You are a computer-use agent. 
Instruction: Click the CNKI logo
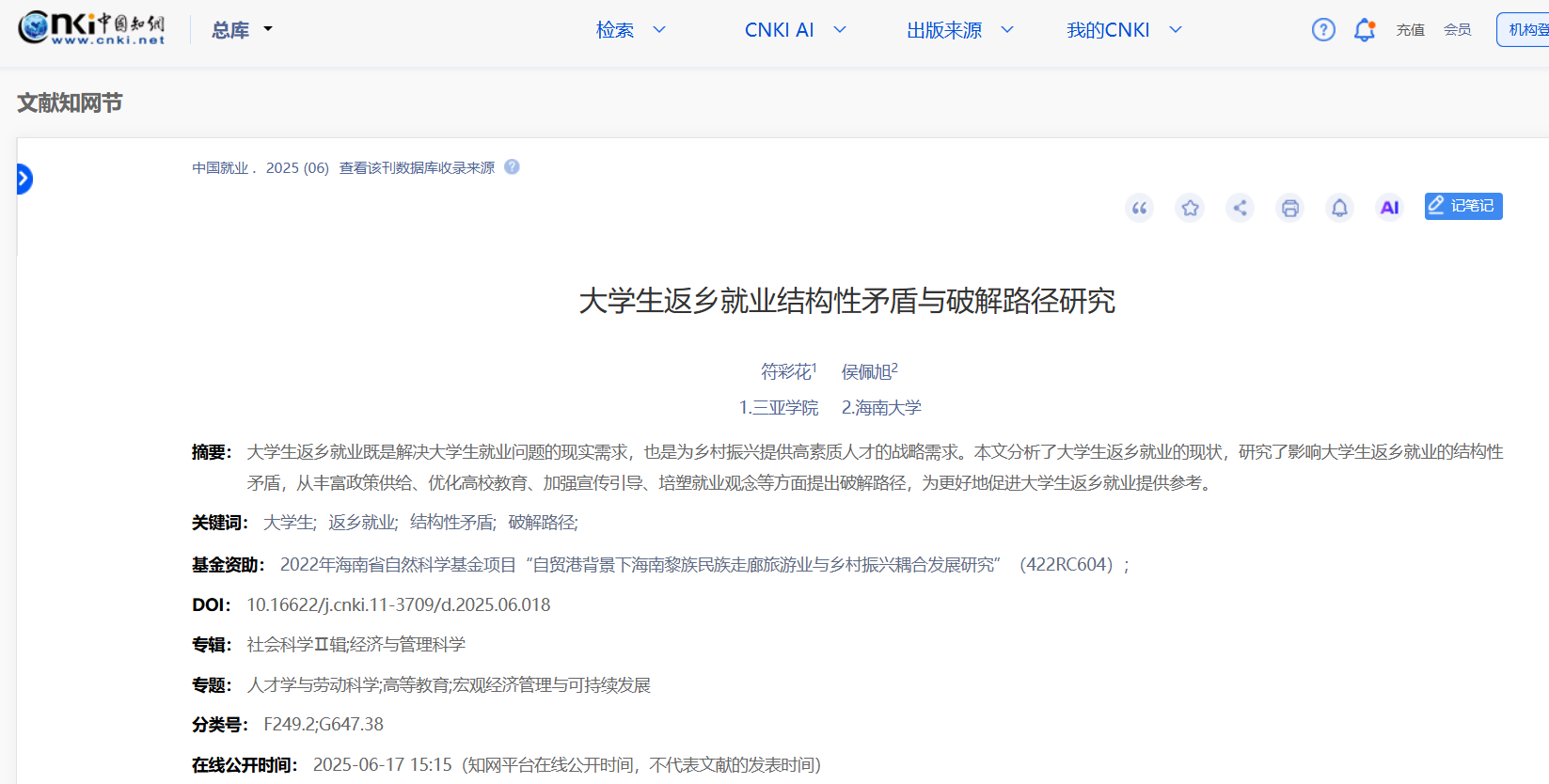[91, 28]
